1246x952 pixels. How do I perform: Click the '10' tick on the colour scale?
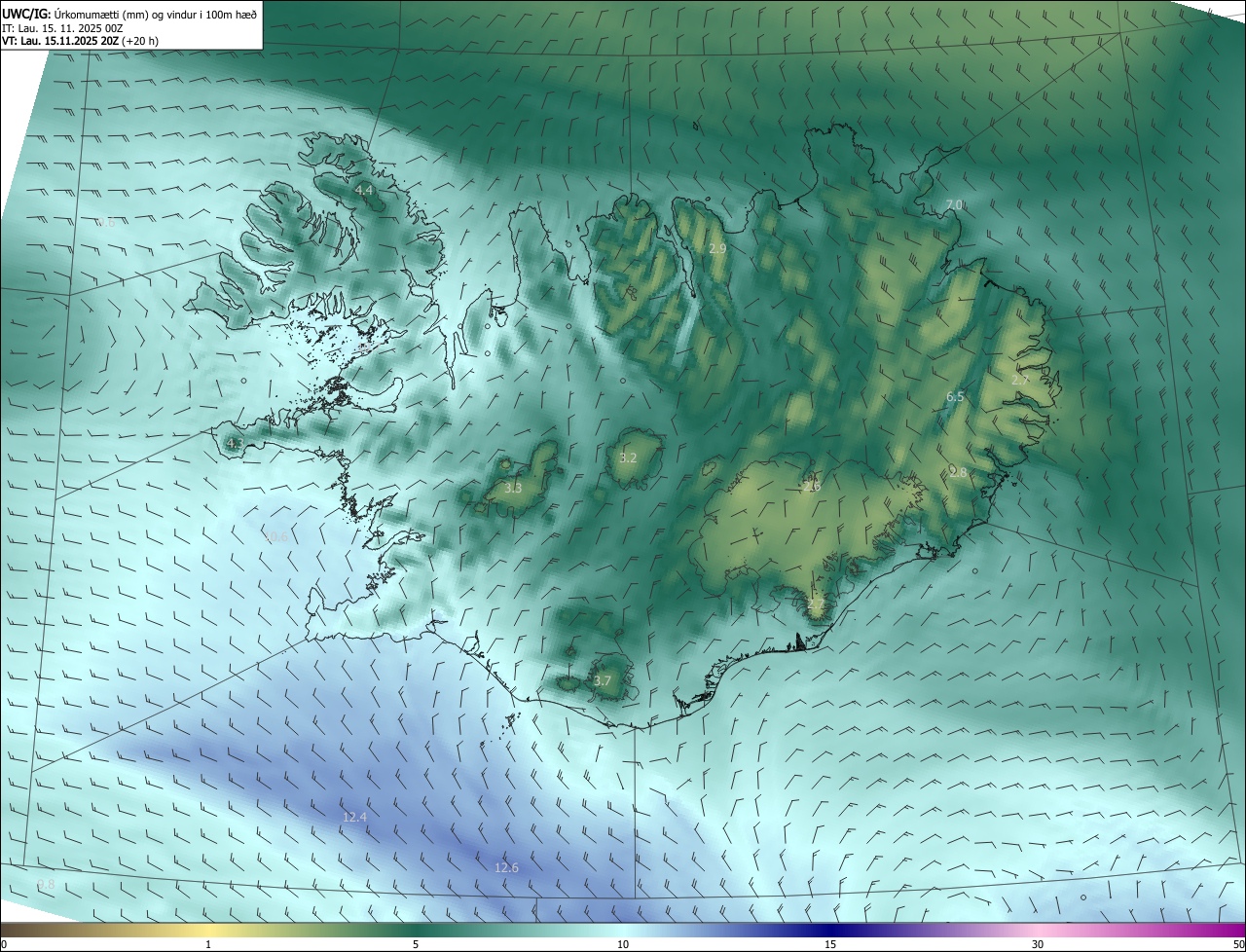[623, 944]
